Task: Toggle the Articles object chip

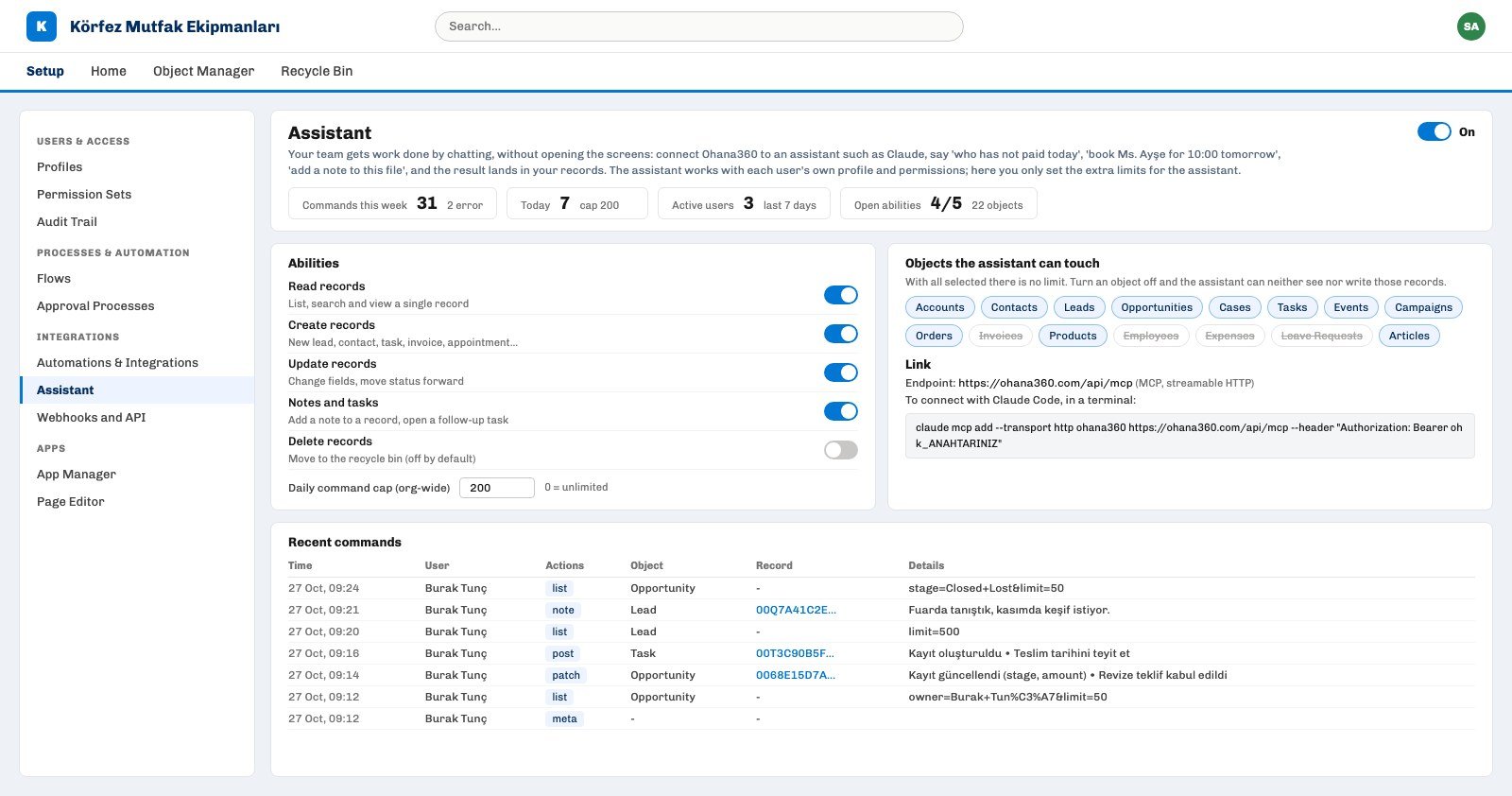Action: [1409, 336]
